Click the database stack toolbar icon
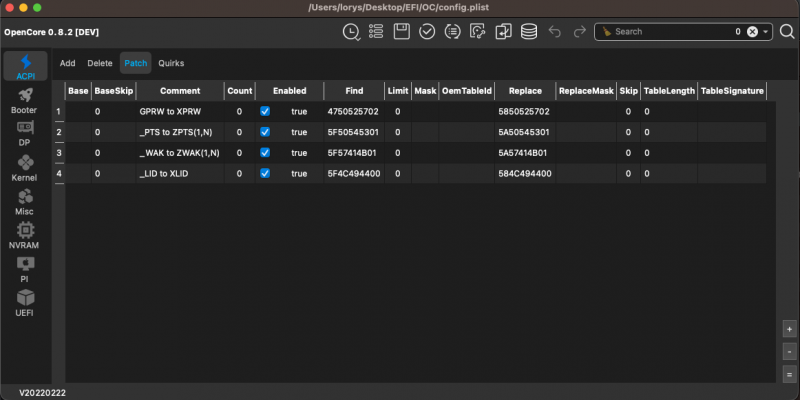Viewport: 800px width, 400px height. (529, 32)
